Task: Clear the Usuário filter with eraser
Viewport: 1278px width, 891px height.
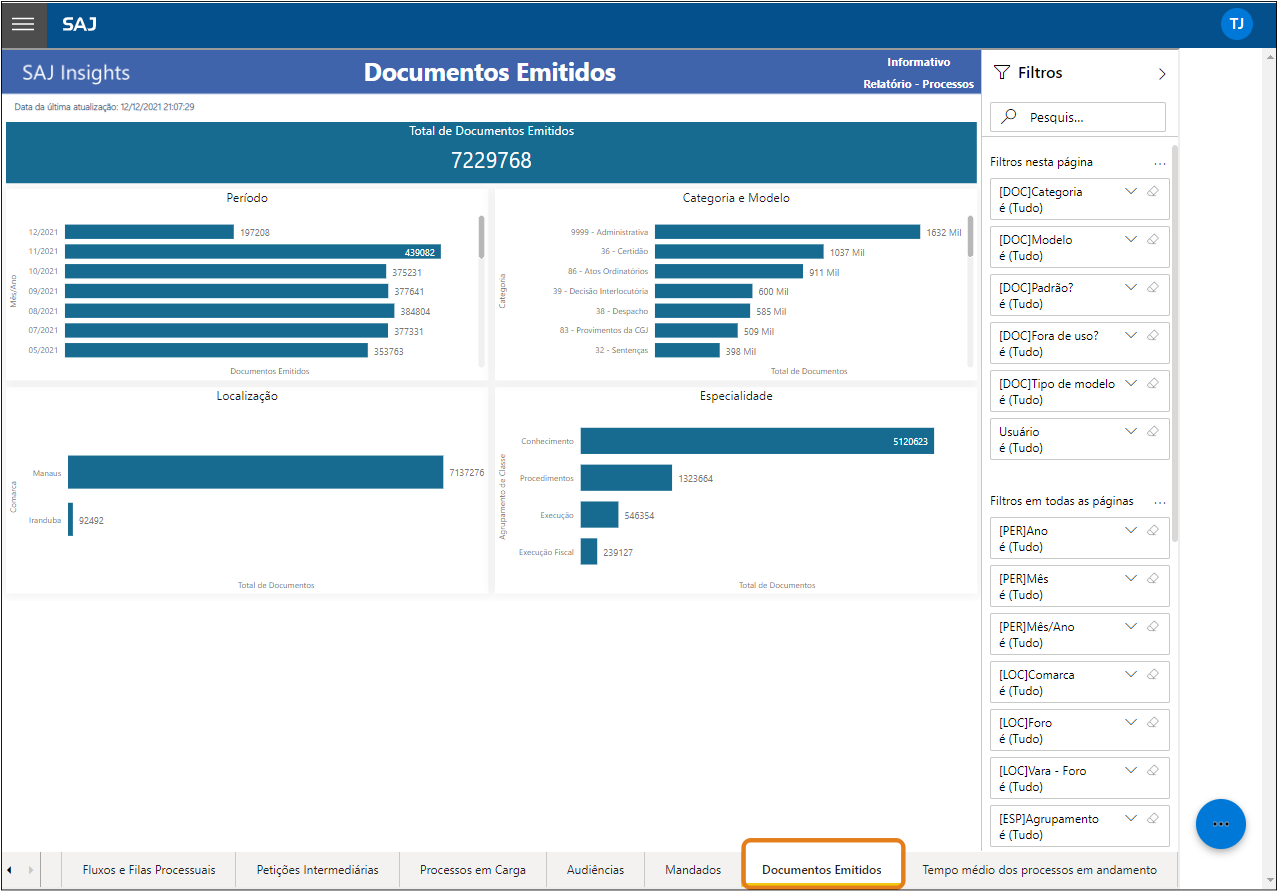Action: click(x=1153, y=431)
